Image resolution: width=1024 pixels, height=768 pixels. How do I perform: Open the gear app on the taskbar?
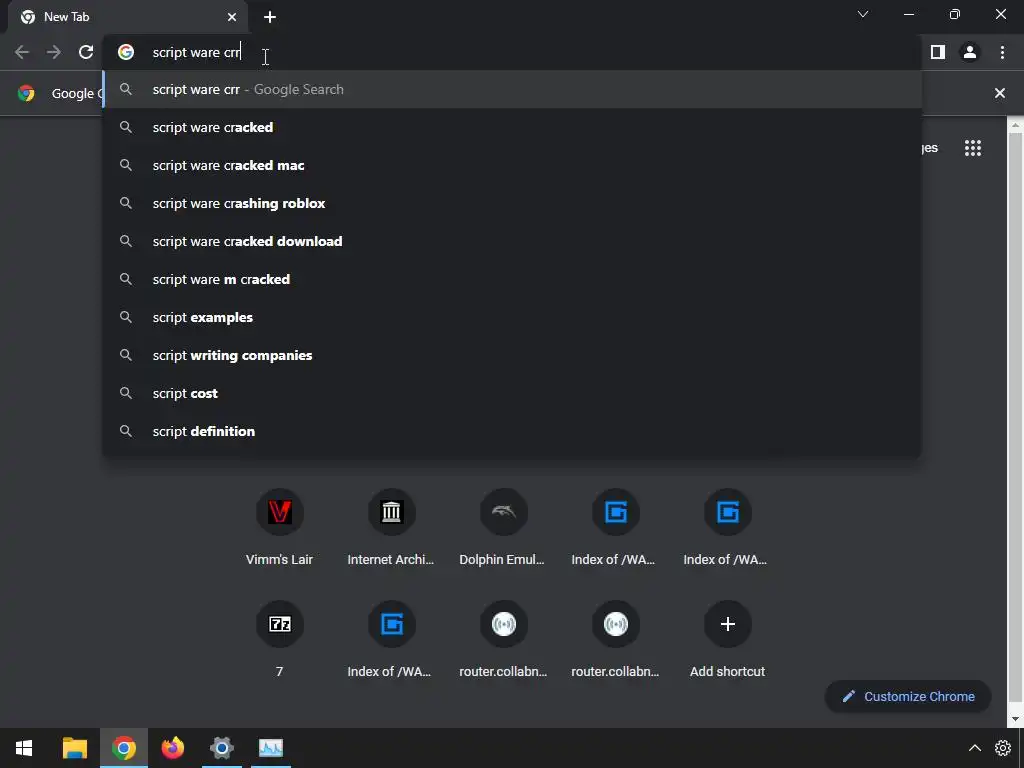[x=221, y=748]
